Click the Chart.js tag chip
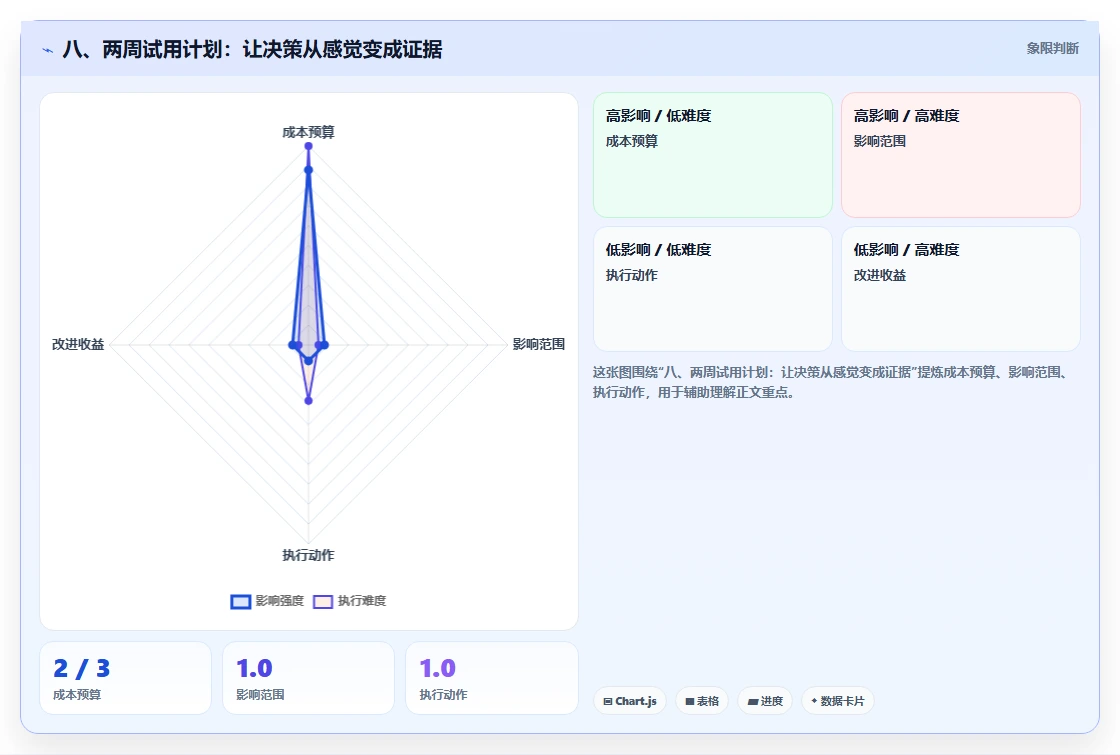The width and height of the screenshot is (1120, 755). 630,701
